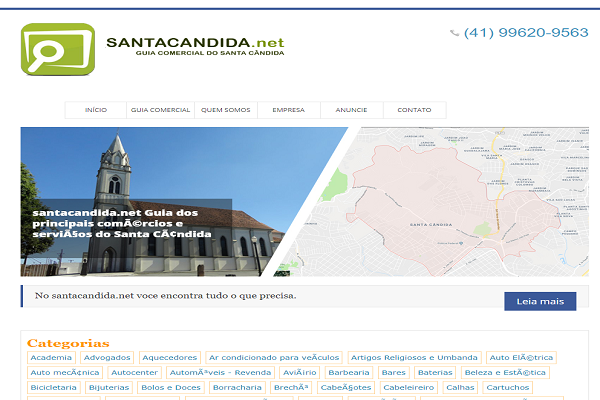600x400 pixels.
Task: Open the INÍCIO menu item
Action: 96,110
